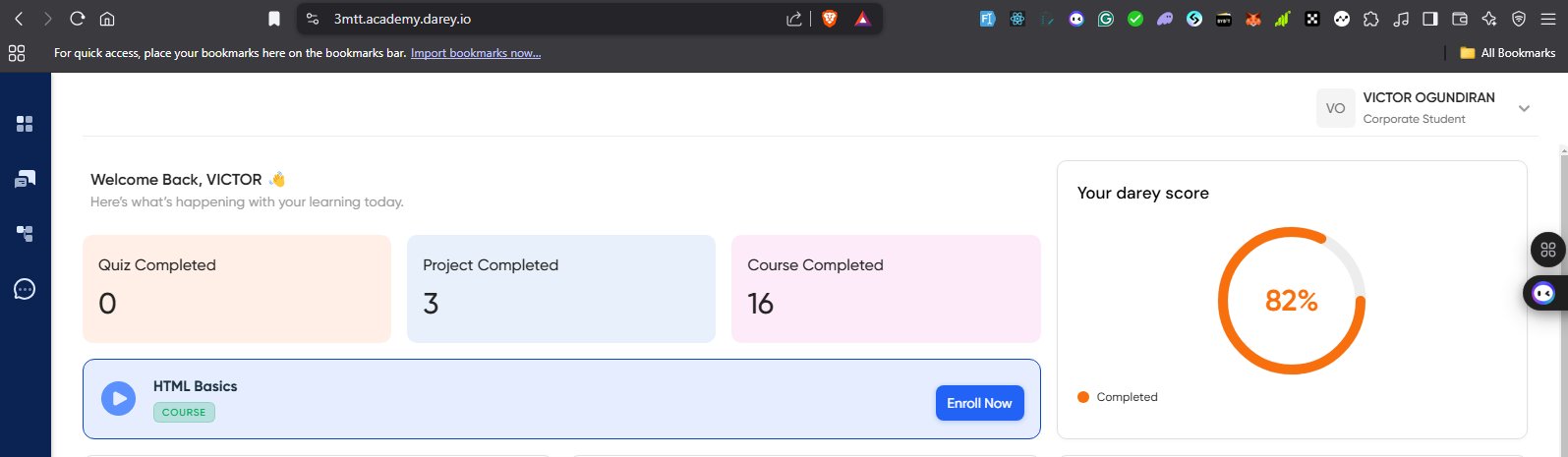Screen dimensions: 1568x457
Task: Open Leo AI sparkle icon
Action: 1489,19
